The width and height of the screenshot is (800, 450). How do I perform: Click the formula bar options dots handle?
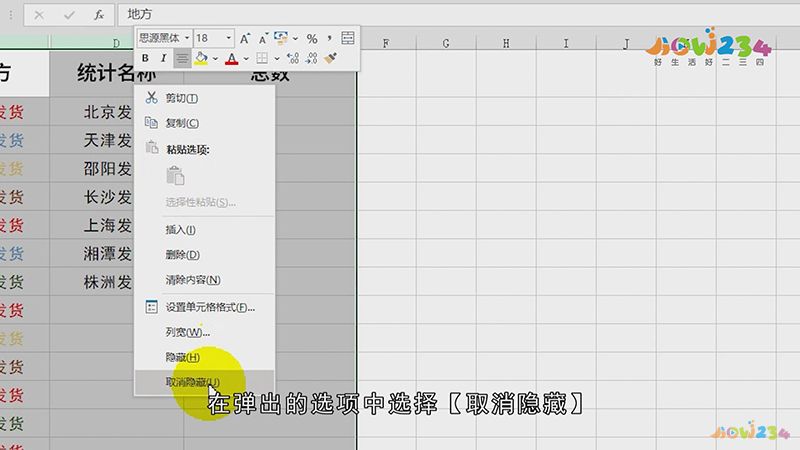[11, 15]
